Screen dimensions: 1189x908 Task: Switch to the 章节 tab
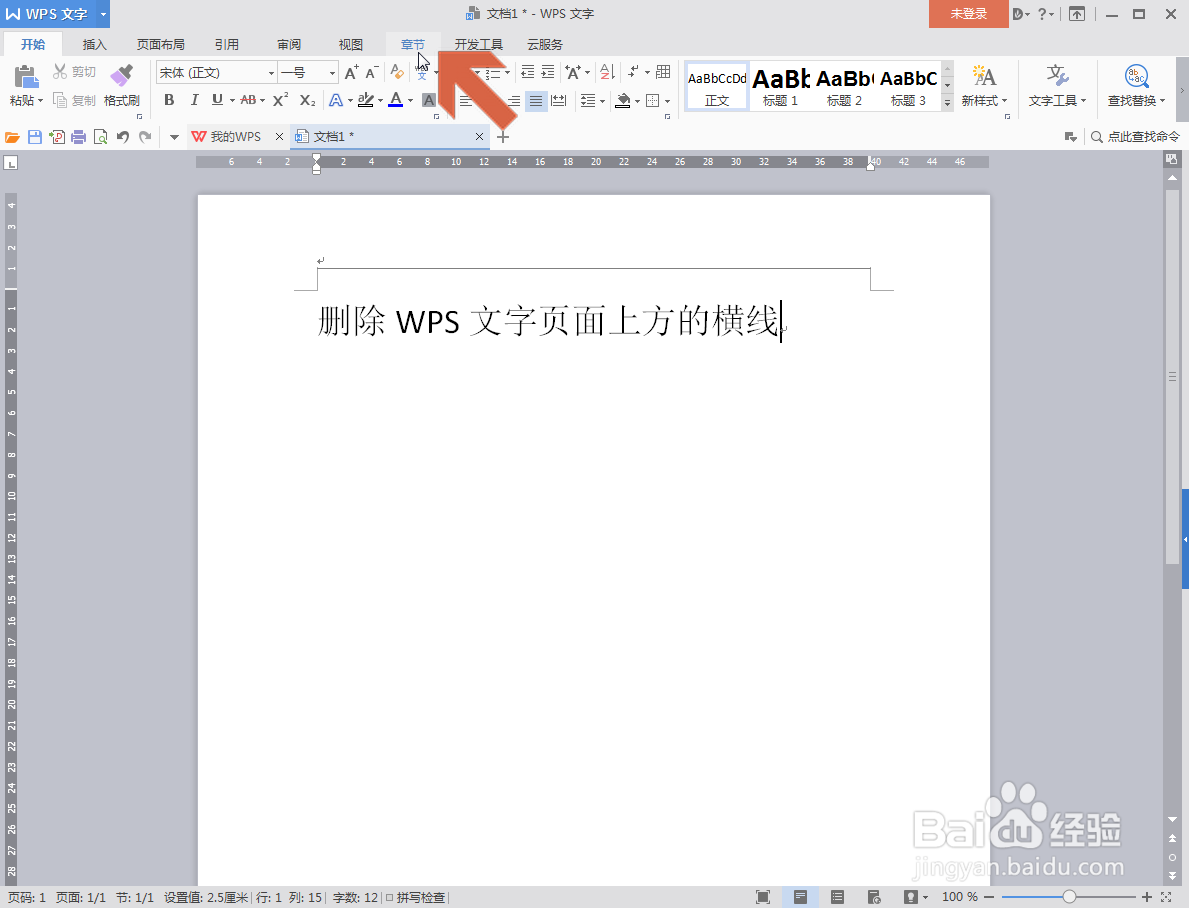pyautogui.click(x=413, y=45)
